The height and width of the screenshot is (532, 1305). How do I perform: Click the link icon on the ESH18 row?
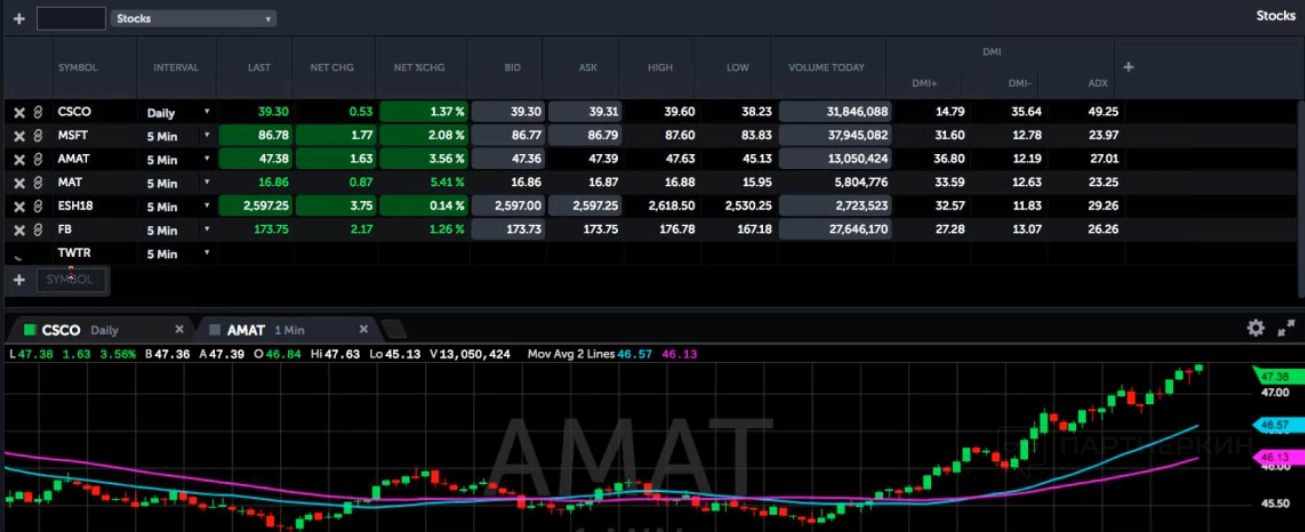pos(38,207)
